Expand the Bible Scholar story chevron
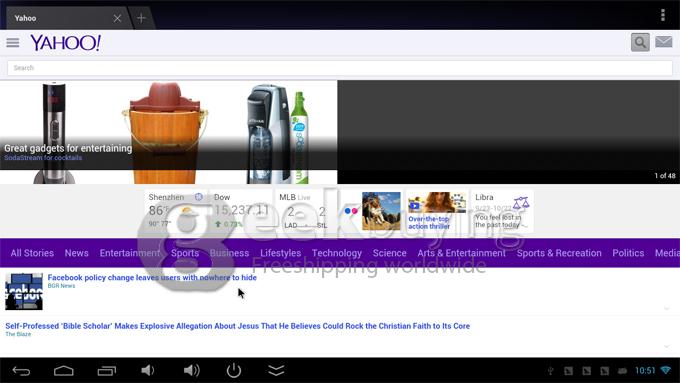 667,346
